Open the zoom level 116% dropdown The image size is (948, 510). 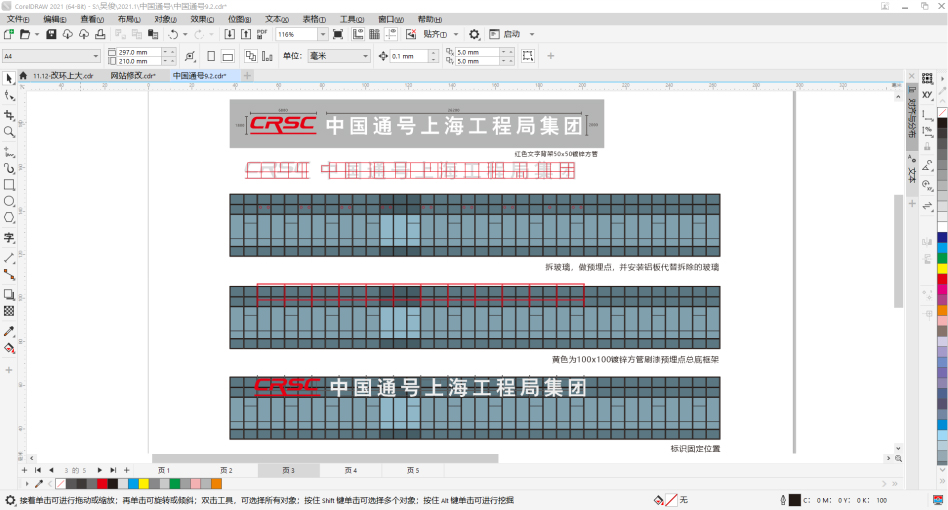(x=321, y=34)
